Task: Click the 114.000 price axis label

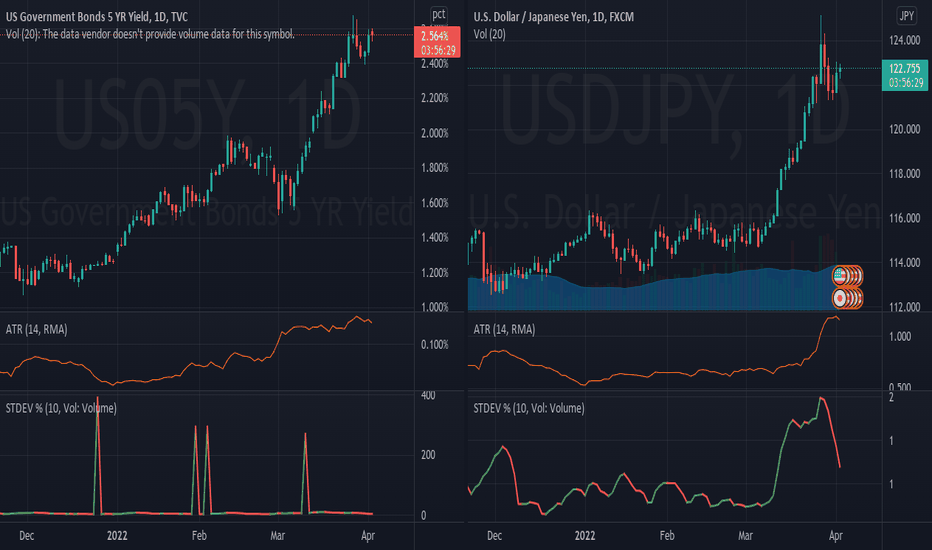Action: pyautogui.click(x=904, y=262)
